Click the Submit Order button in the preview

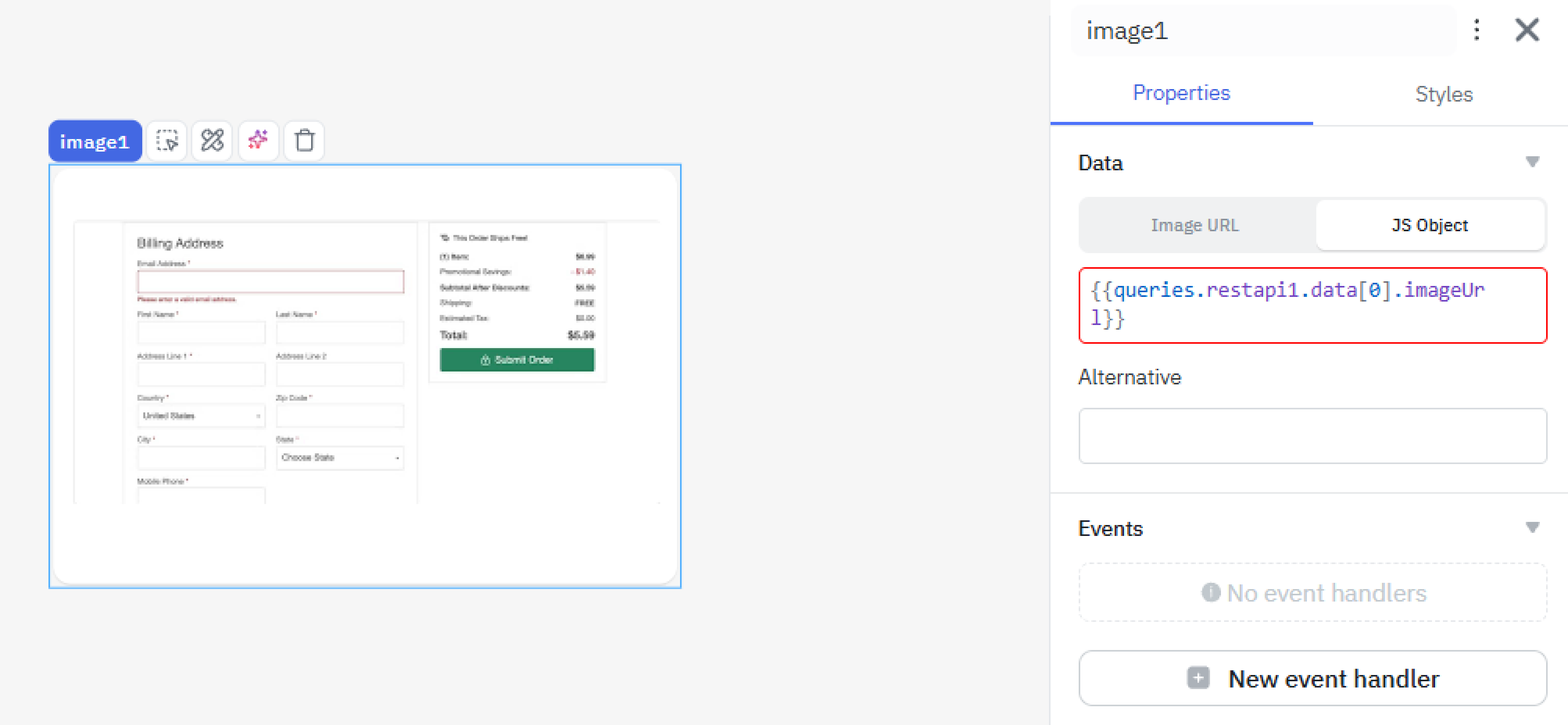tap(517, 359)
